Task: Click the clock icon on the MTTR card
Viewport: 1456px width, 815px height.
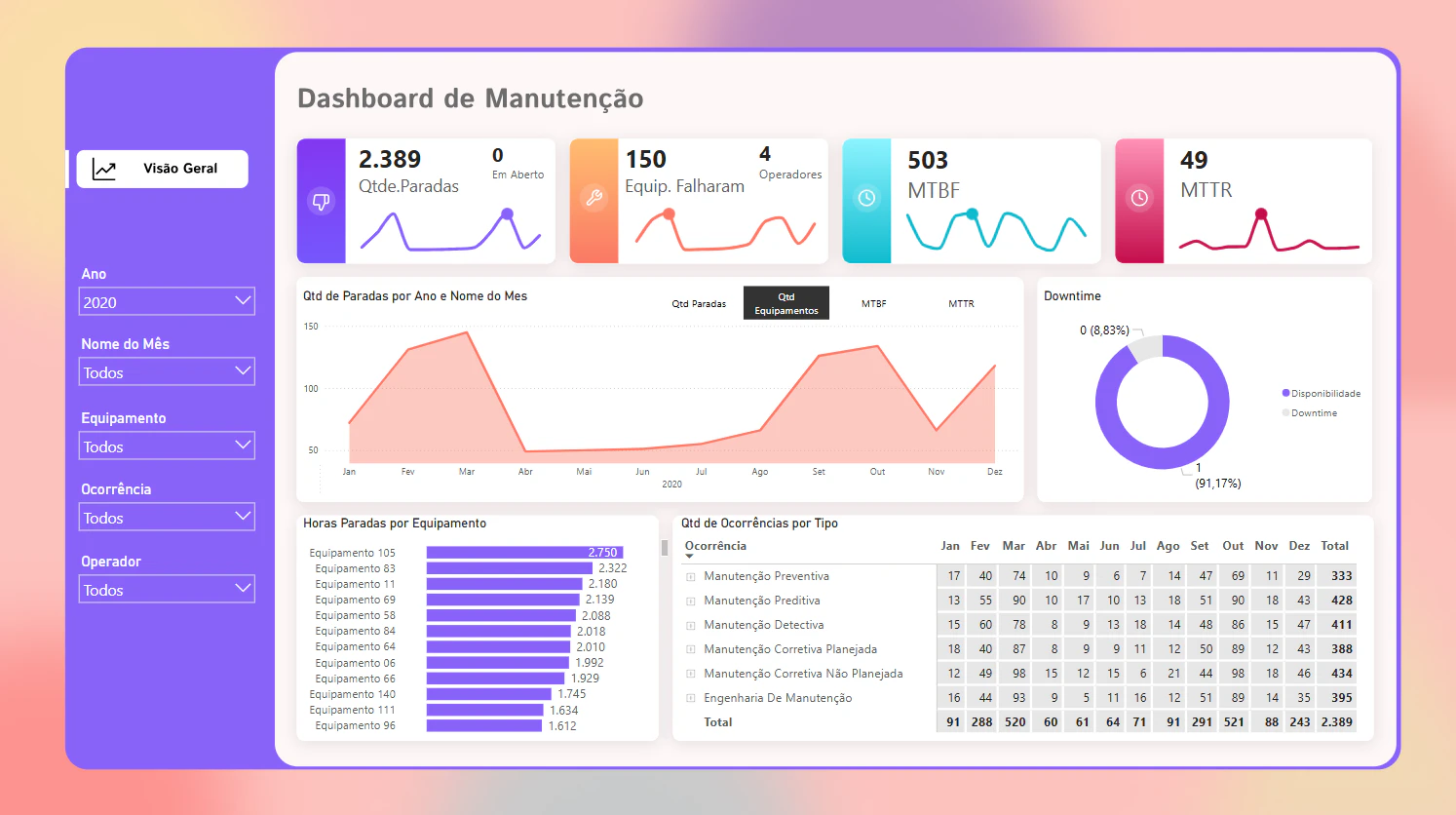Action: [x=1139, y=198]
